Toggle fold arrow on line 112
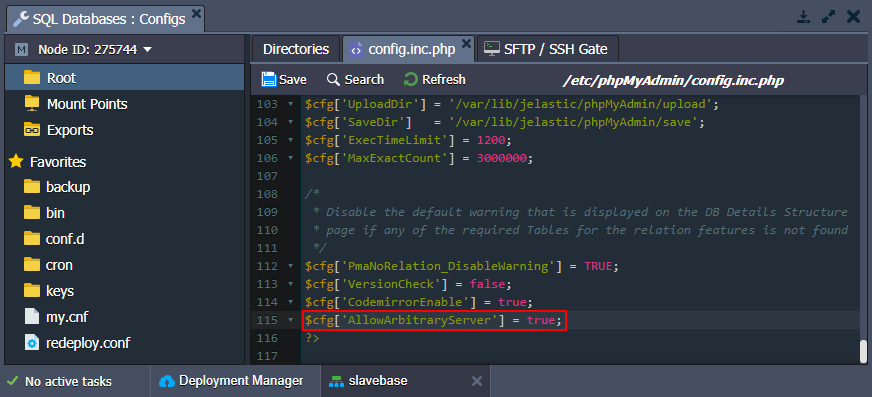Screen dimensions: 872x397 [x=290, y=266]
